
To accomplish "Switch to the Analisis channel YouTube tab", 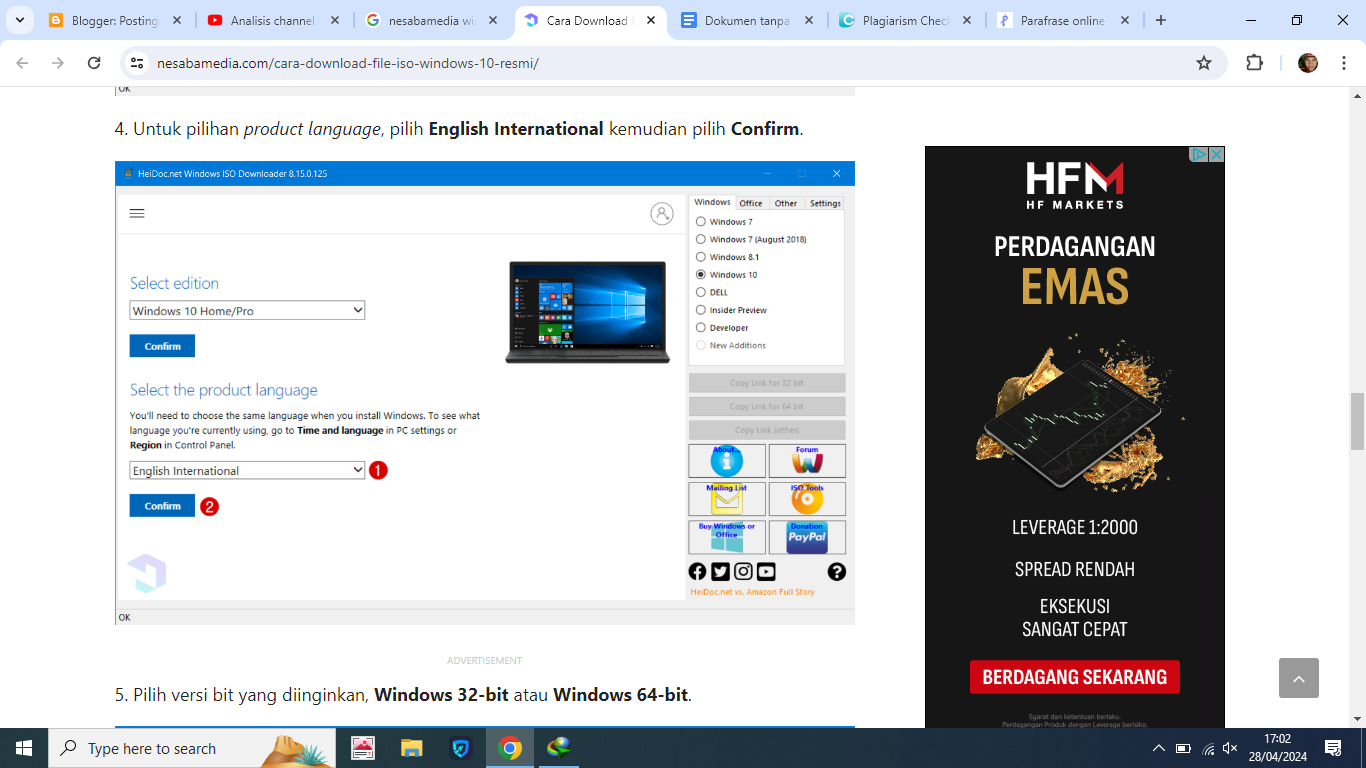I will 272,20.
